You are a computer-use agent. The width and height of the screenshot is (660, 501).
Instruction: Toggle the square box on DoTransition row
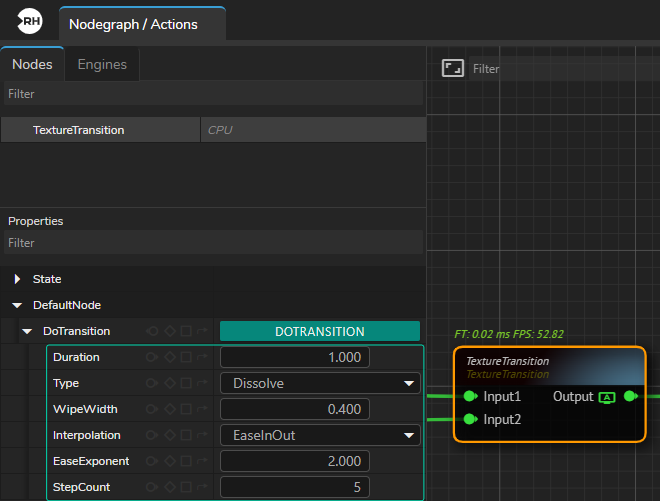click(186, 331)
